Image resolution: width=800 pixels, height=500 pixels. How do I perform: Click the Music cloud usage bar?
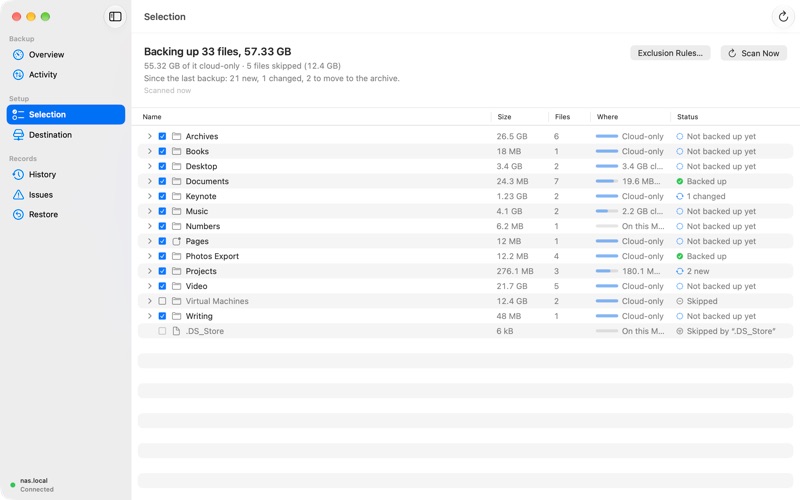click(x=607, y=211)
